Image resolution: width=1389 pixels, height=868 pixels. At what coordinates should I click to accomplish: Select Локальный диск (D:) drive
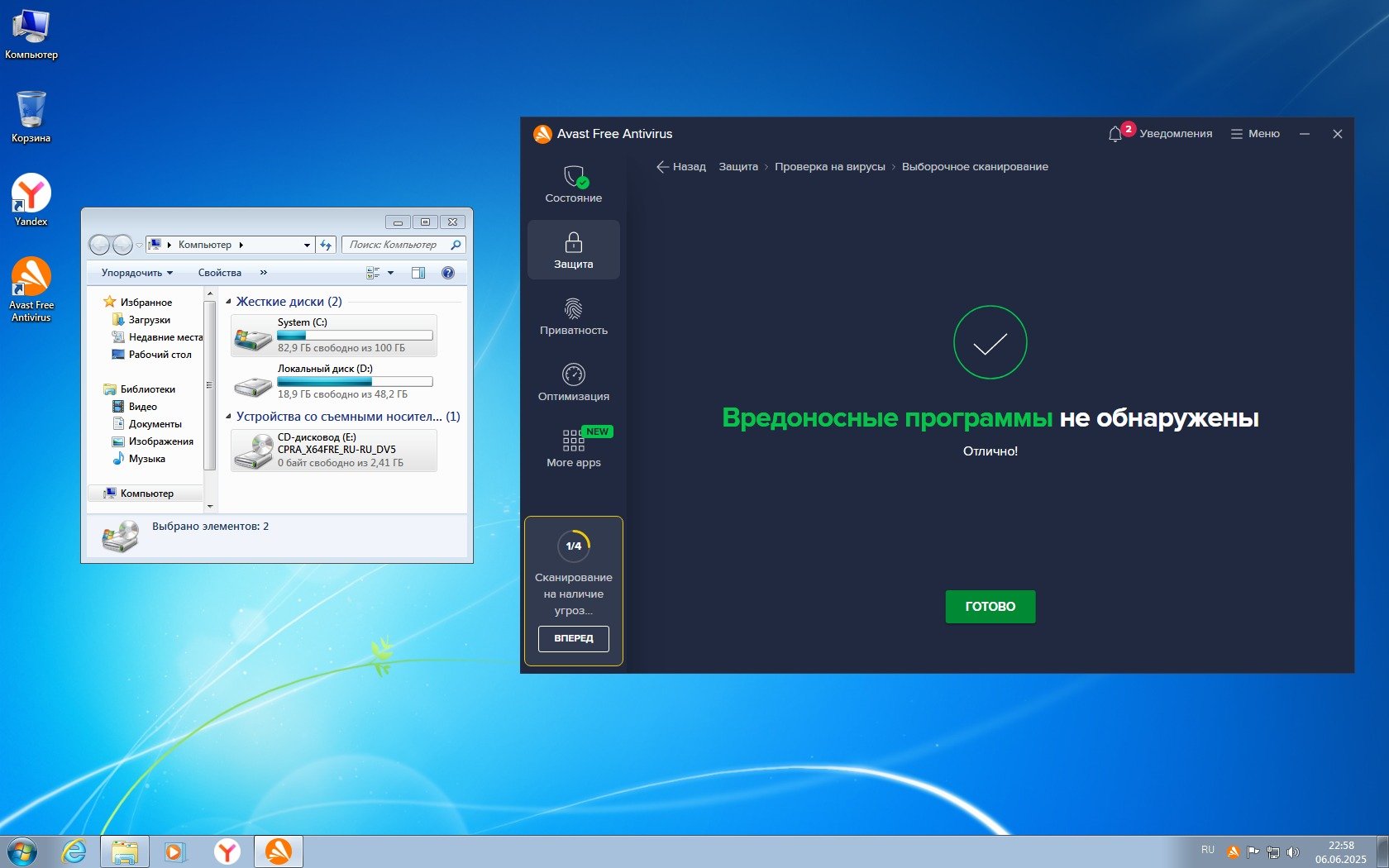333,381
